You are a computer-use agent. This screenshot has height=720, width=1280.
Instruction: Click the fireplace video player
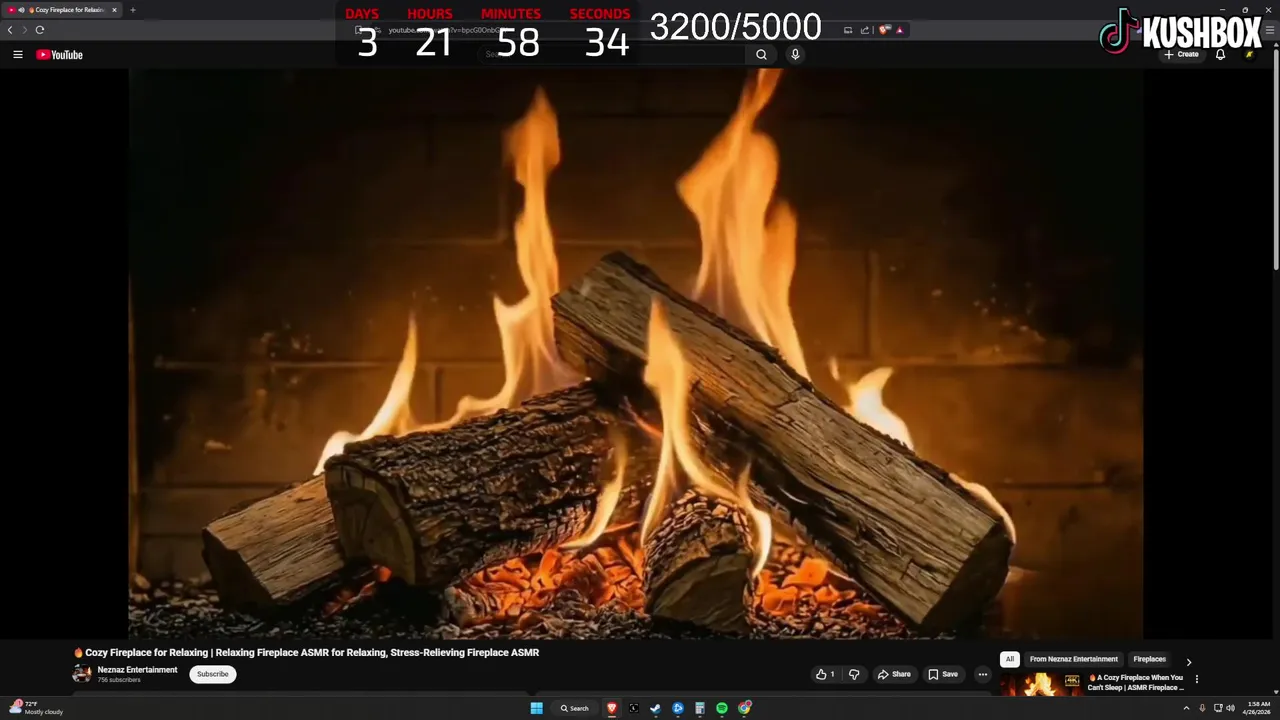pyautogui.click(x=635, y=354)
